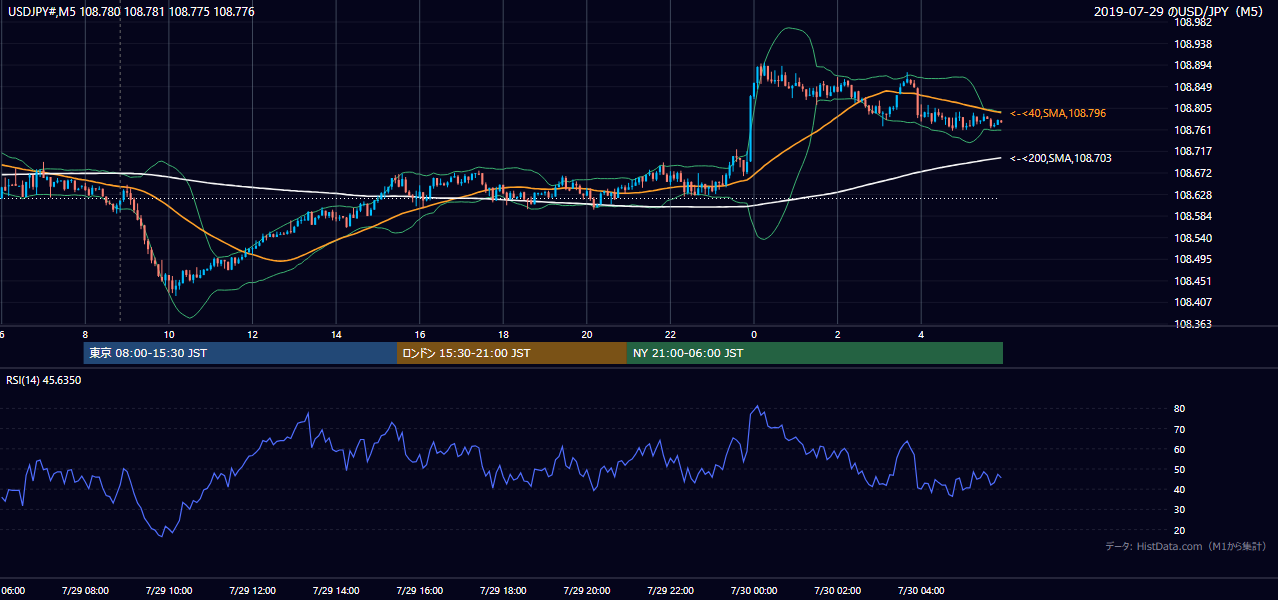This screenshot has width=1278, height=600.
Task: Click RSI scale value 70
Action: click(1180, 429)
